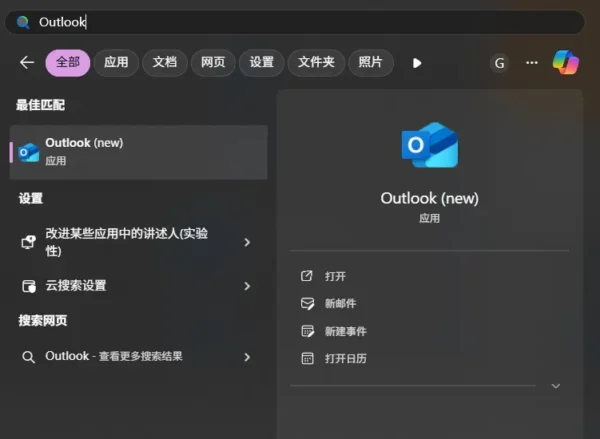Image resolution: width=600 pixels, height=439 pixels.
Task: Click the large Outlook icon in preview pane
Action: click(x=429, y=145)
